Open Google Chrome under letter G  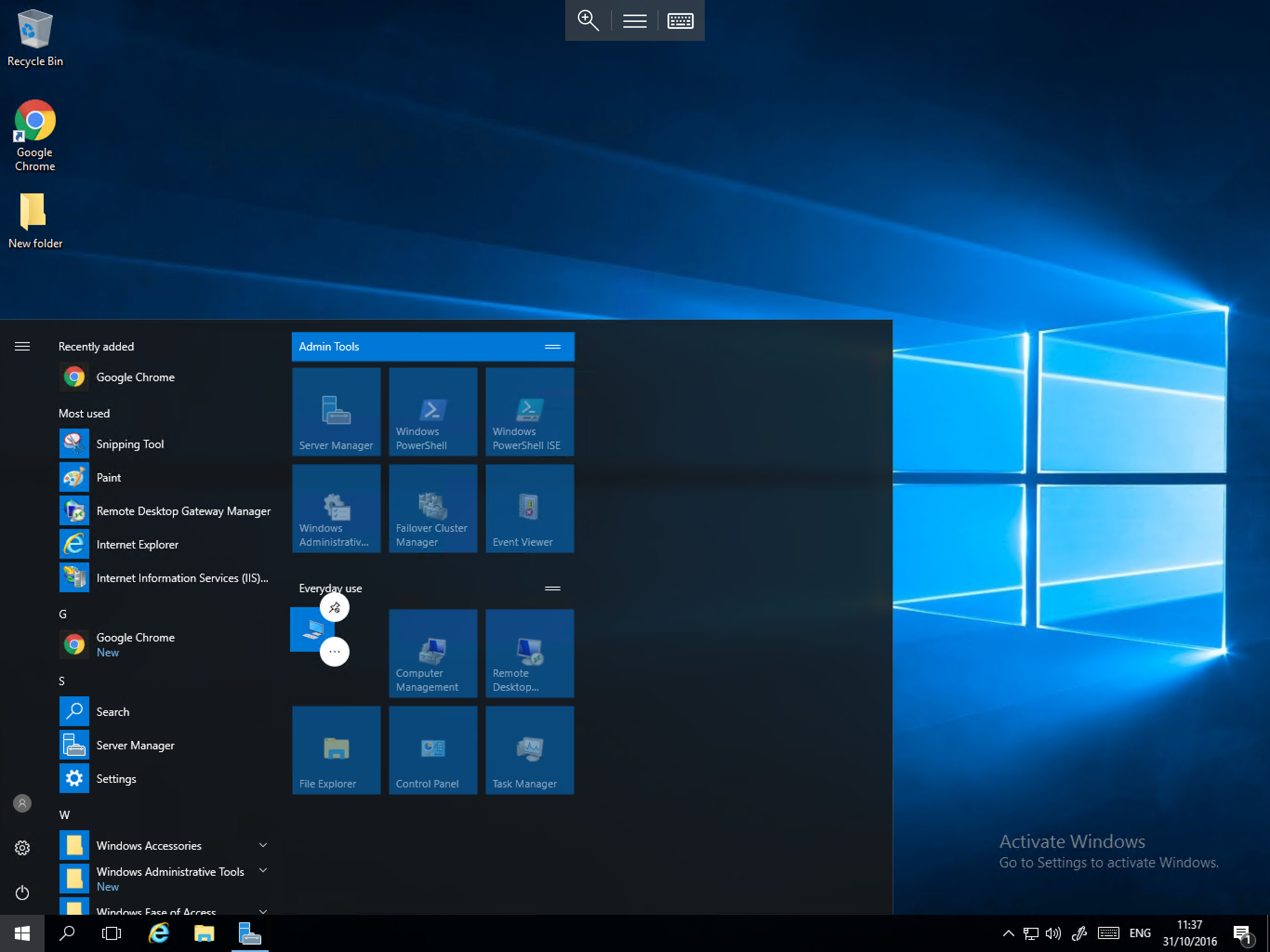pos(166,644)
